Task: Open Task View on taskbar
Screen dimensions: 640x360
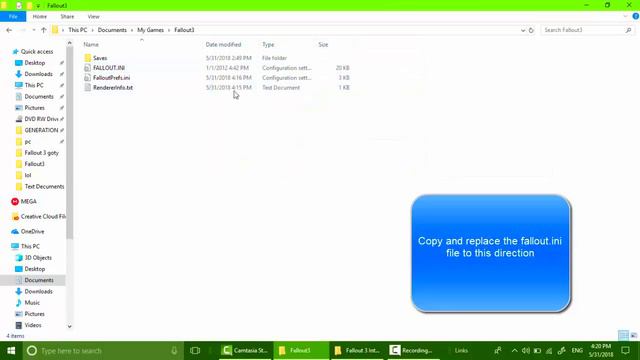Action: tap(195, 351)
